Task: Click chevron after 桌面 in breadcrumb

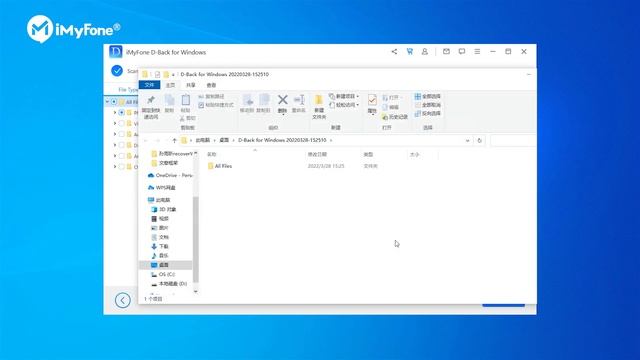Action: click(x=233, y=140)
